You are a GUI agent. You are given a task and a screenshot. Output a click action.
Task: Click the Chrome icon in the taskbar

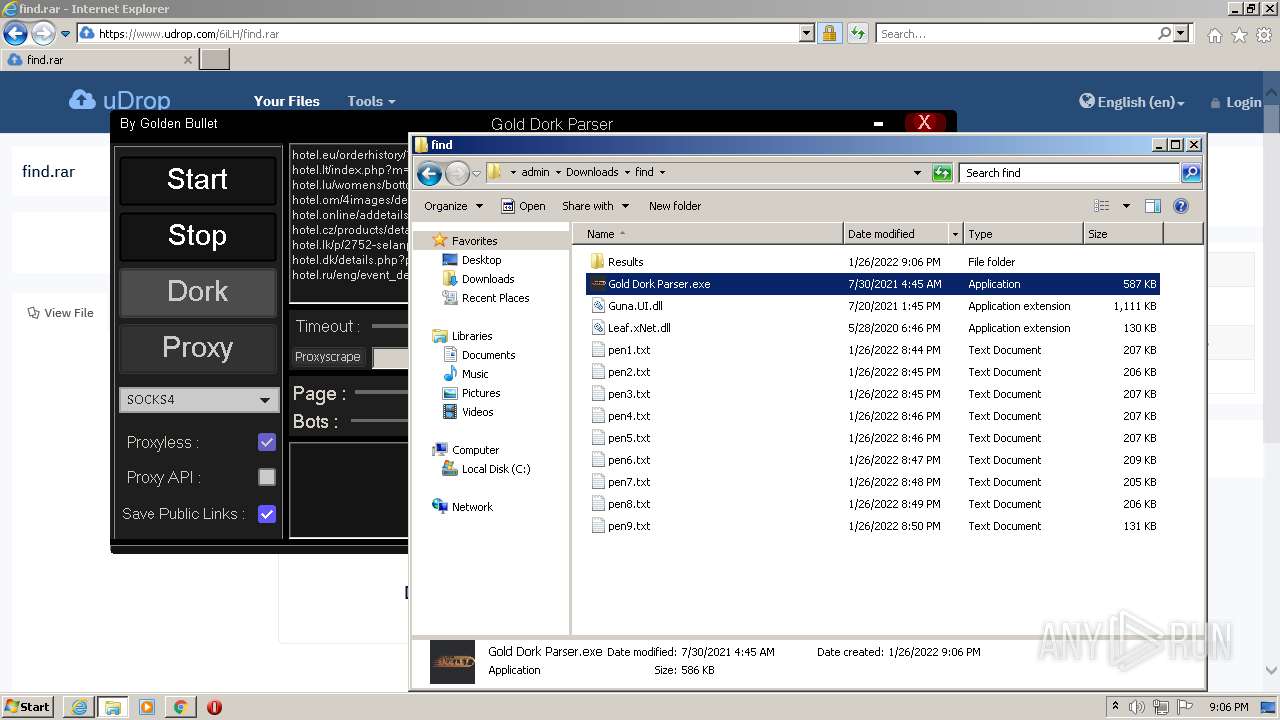(180, 707)
